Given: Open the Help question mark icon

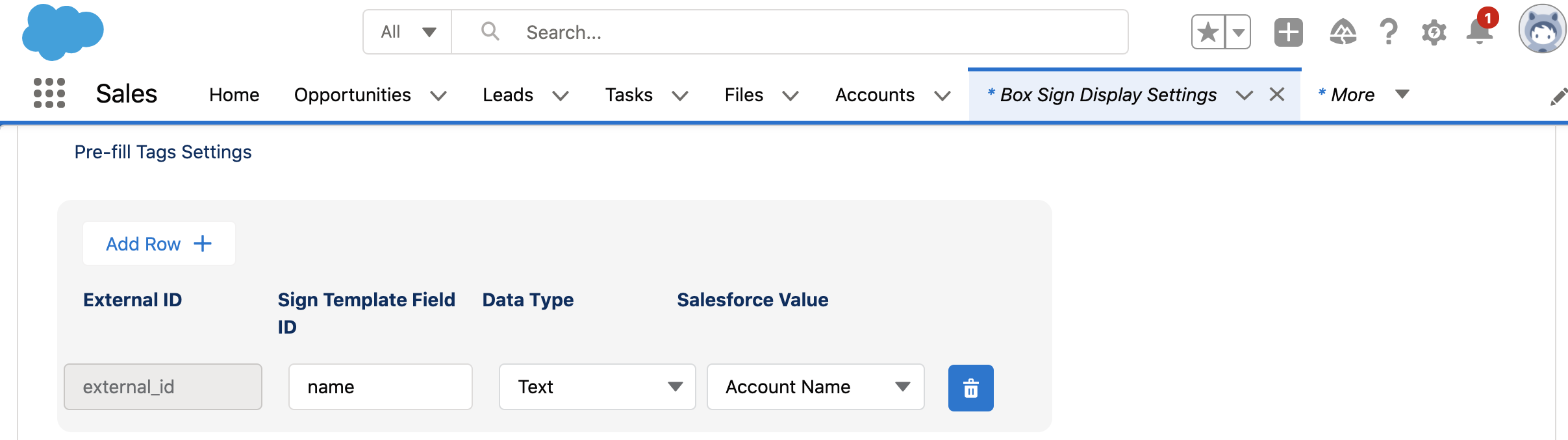Looking at the screenshot, I should pos(1388,32).
